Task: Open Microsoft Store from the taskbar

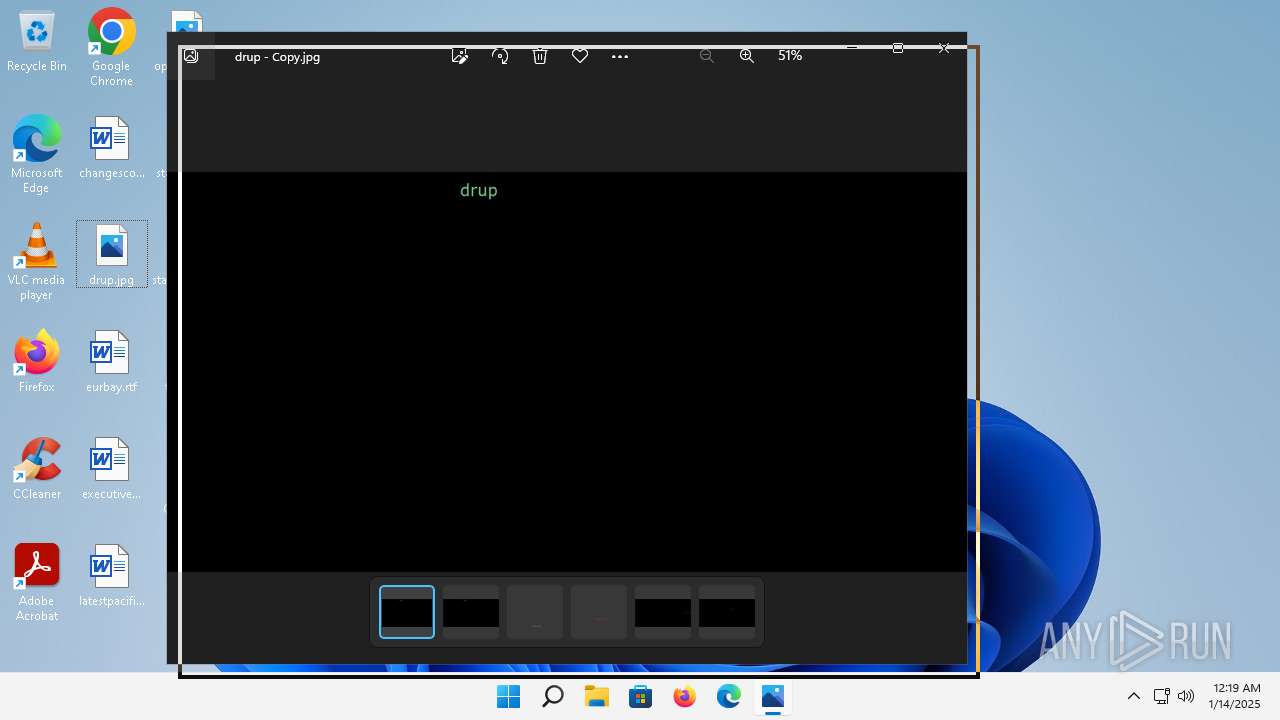Action: (x=640, y=696)
